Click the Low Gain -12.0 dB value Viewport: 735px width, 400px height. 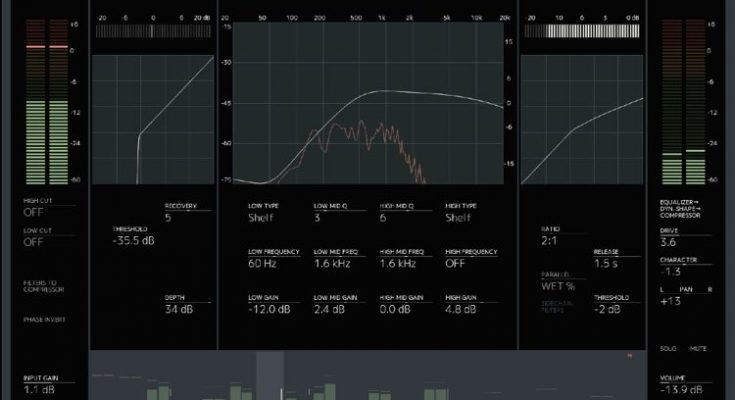pos(268,311)
